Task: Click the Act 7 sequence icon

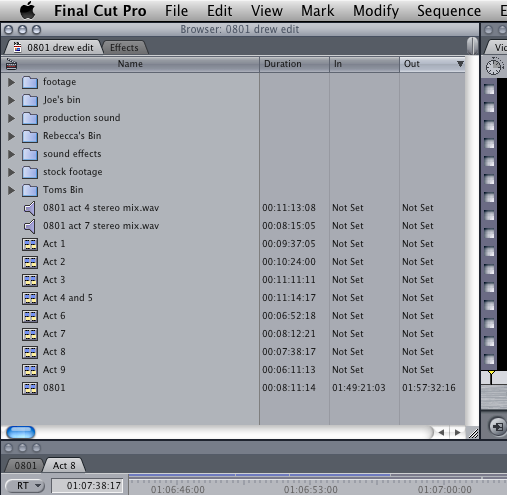Action: (30, 334)
